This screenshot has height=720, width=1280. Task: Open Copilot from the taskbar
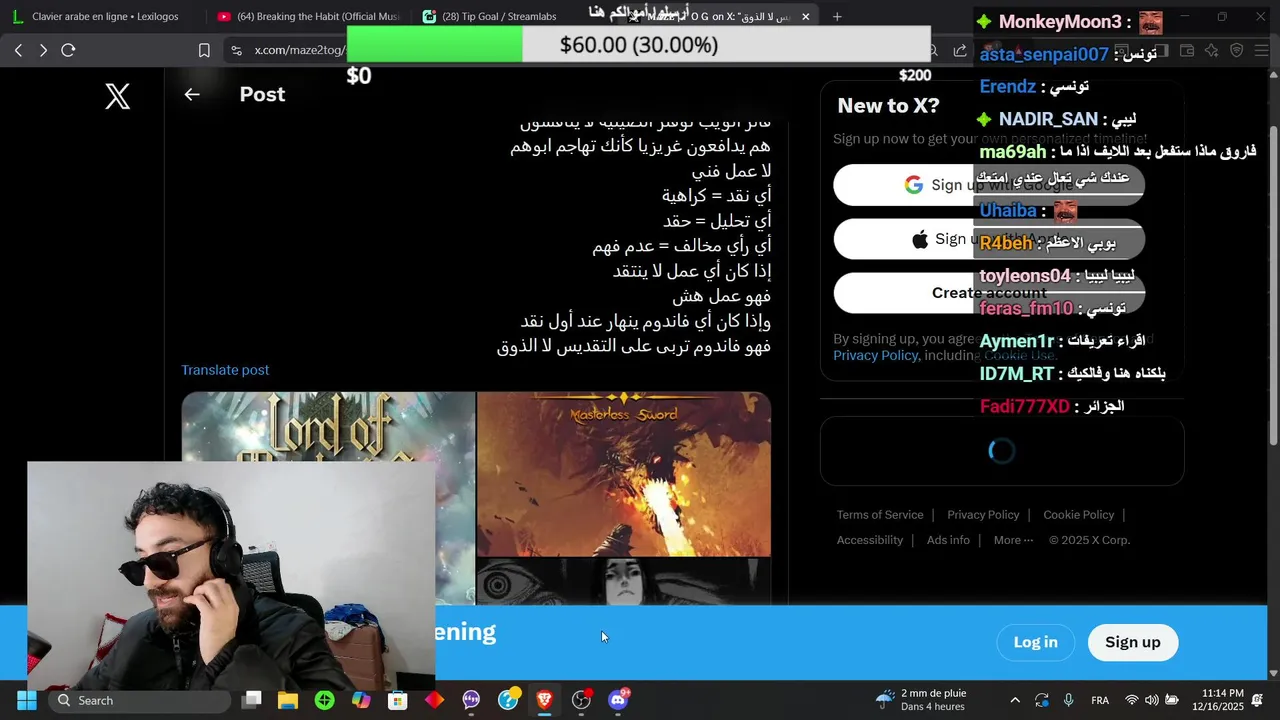[x=361, y=700]
